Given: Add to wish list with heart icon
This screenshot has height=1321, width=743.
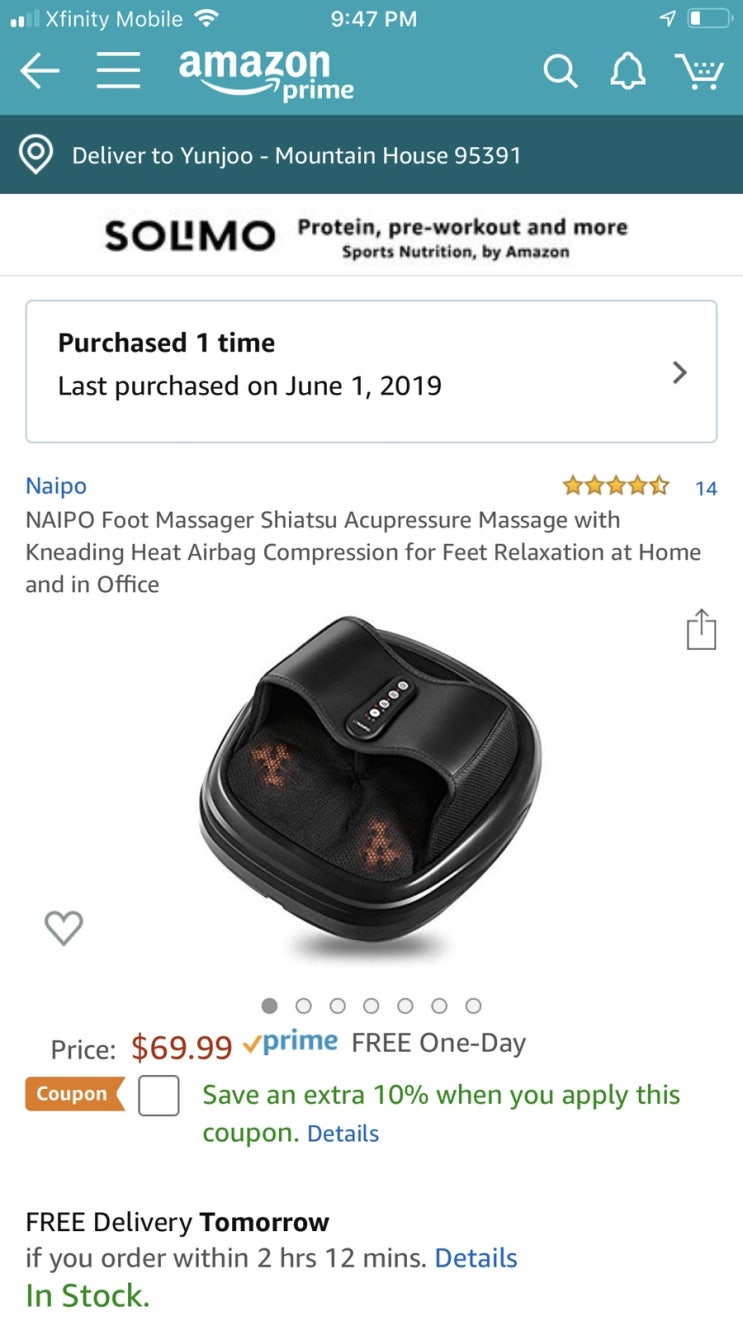Looking at the screenshot, I should [x=64, y=928].
